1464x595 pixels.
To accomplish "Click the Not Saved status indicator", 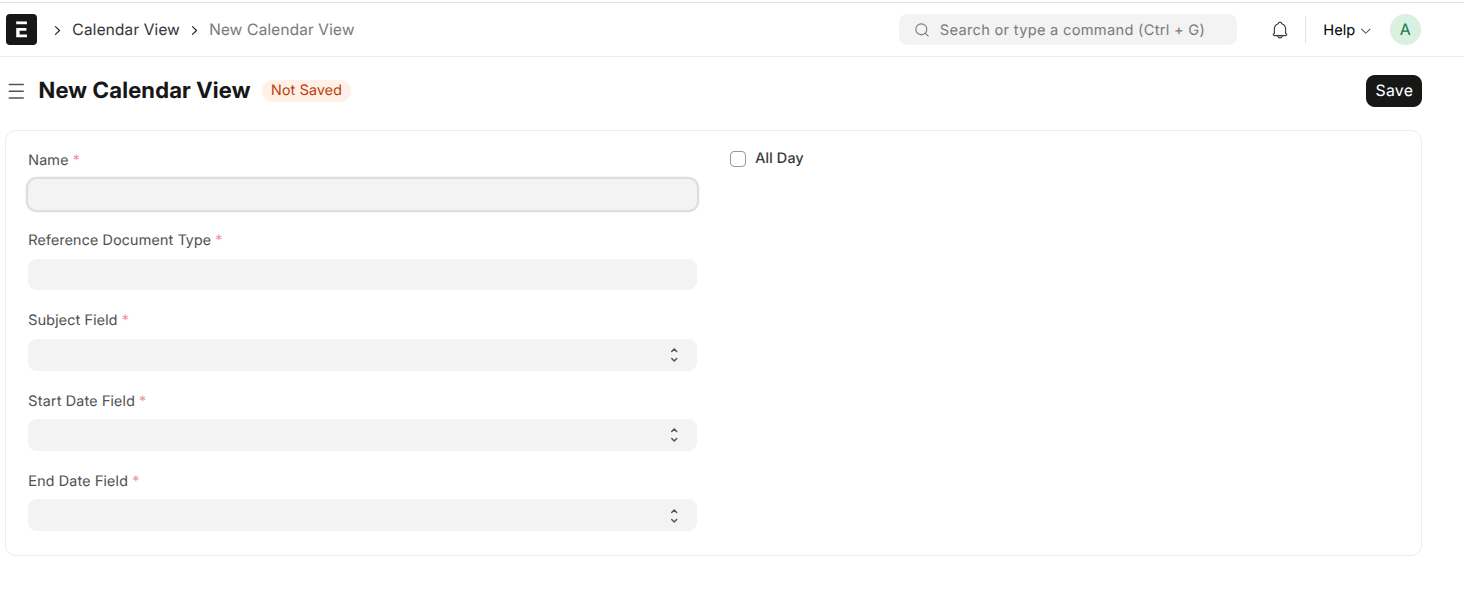I will coord(306,90).
